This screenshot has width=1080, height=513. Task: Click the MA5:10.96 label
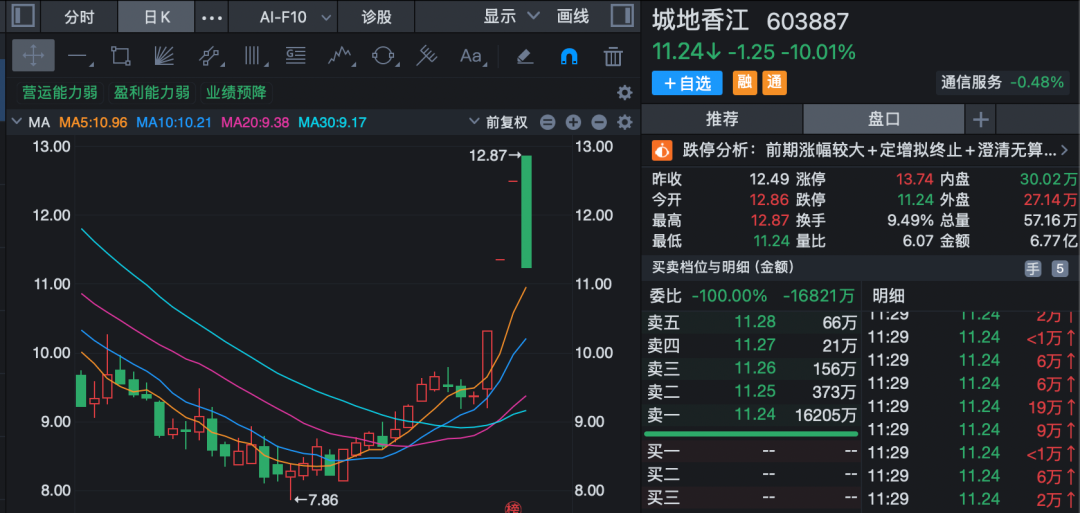tap(94, 123)
